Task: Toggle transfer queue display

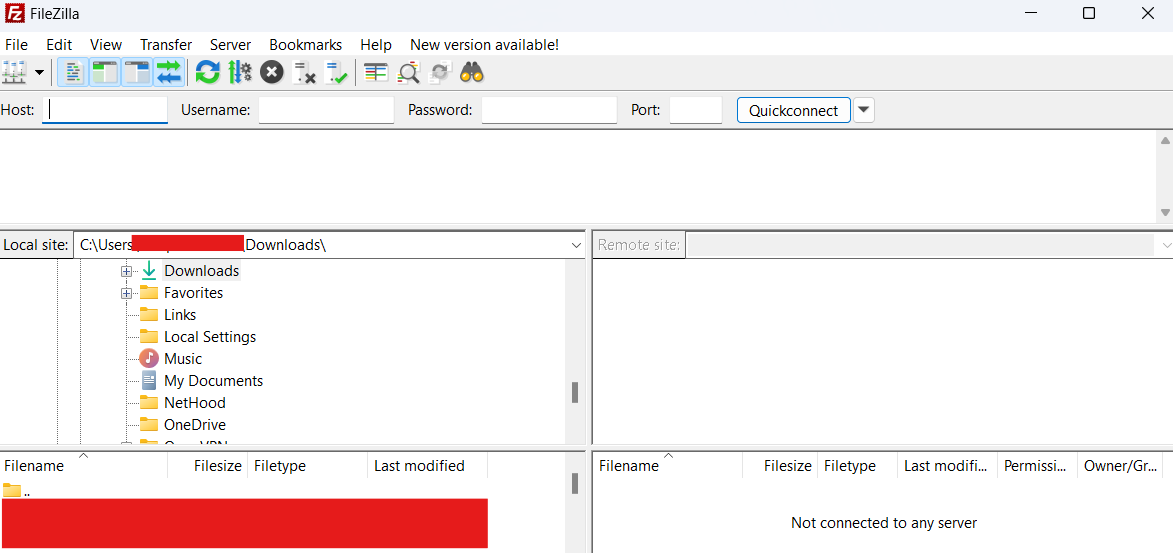Action: (170, 73)
